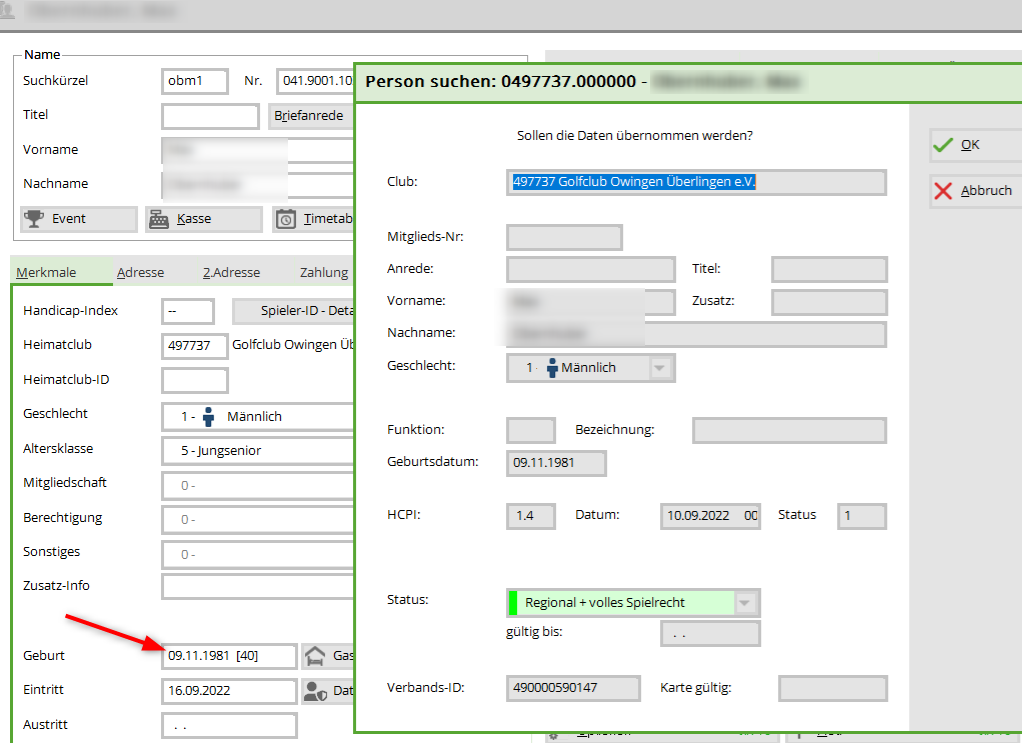
Task: Click into the Geburt date field
Action: point(229,656)
